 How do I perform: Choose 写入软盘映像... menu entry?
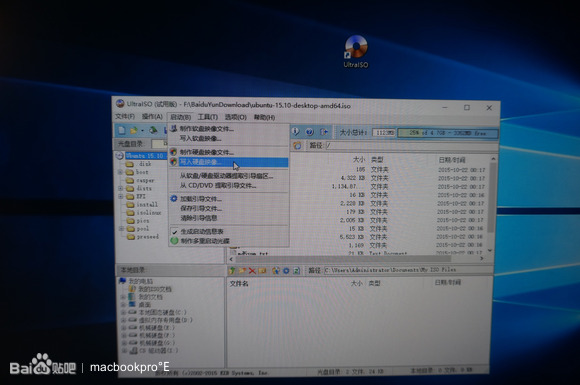[200, 138]
